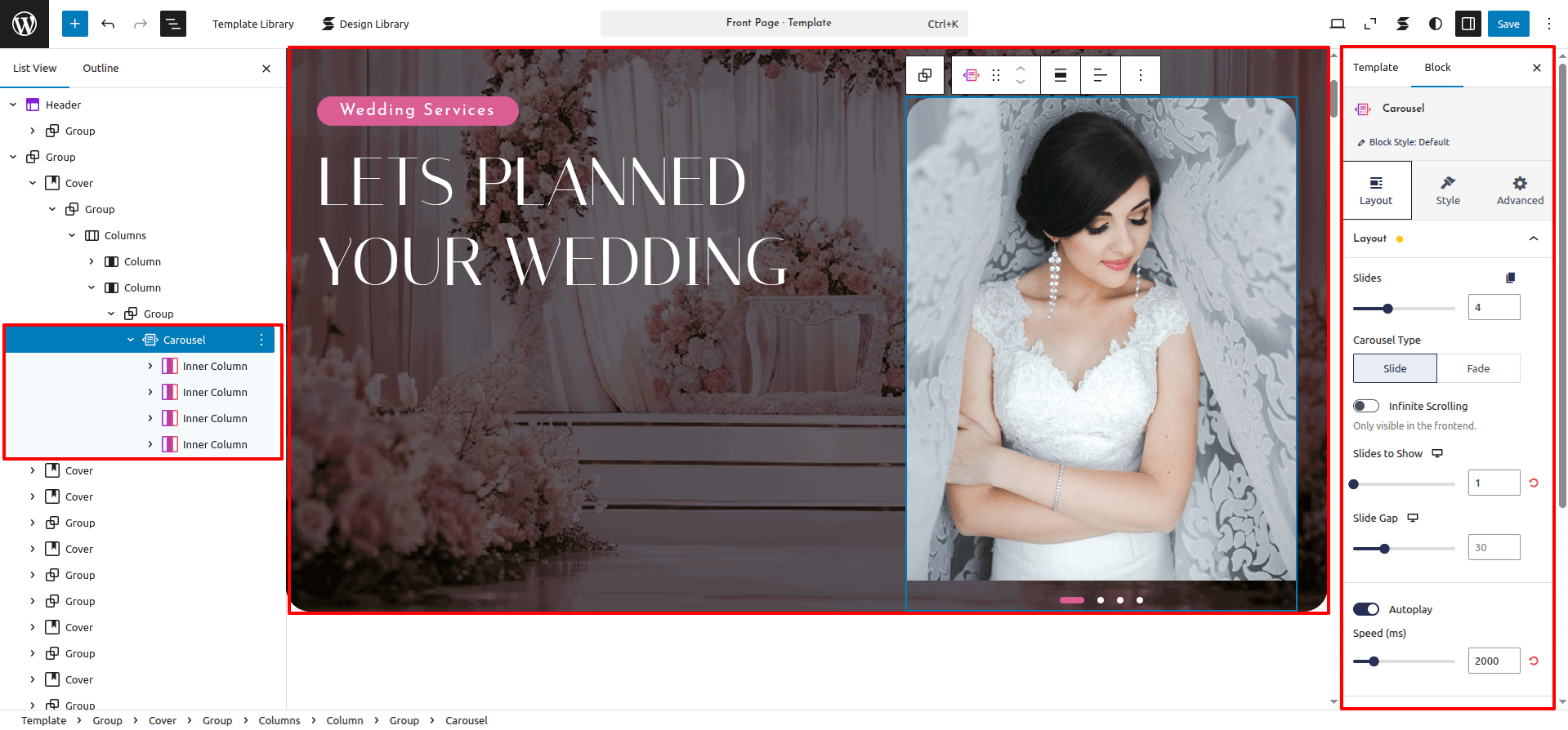Screen dimensions: 1568x730
Task: Copy Slides setting icon
Action: 1510,278
